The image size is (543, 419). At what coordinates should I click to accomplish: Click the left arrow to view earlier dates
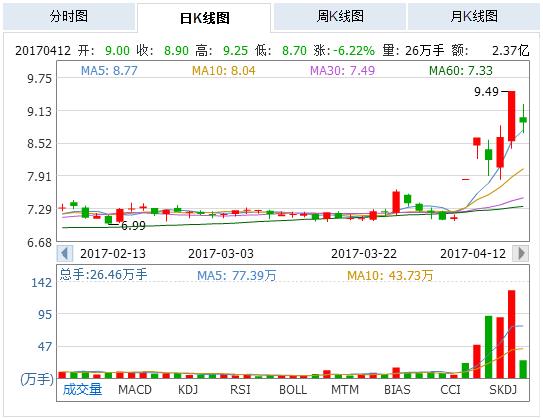(x=65, y=253)
